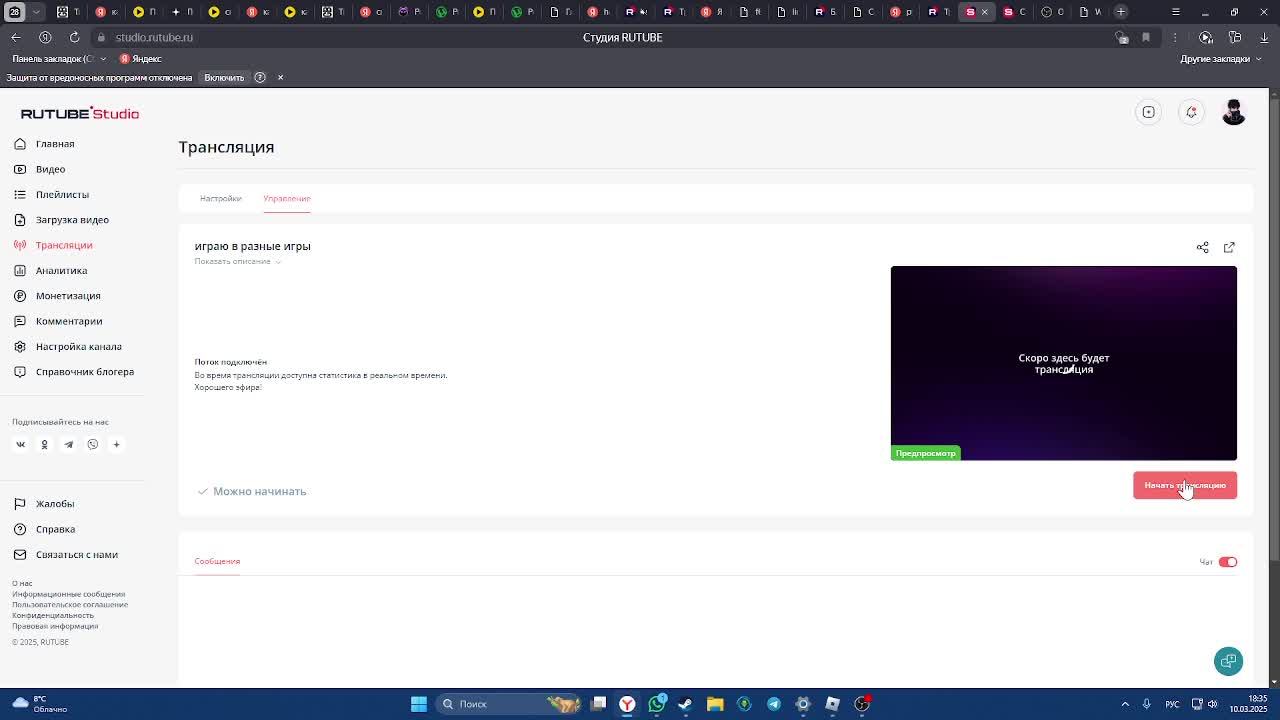The image size is (1280, 720).
Task: Click the share stream icon
Action: pyautogui.click(x=1203, y=247)
